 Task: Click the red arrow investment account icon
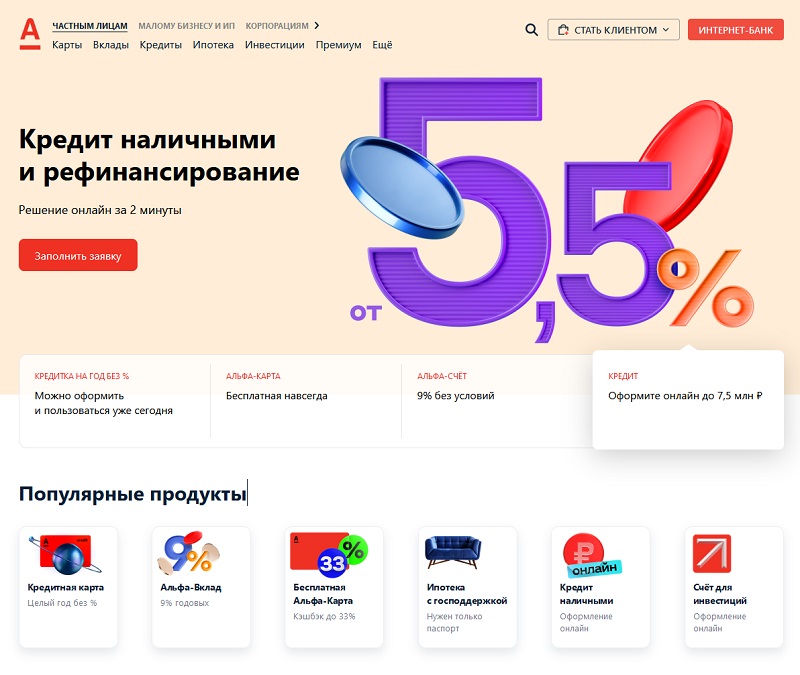[712, 554]
